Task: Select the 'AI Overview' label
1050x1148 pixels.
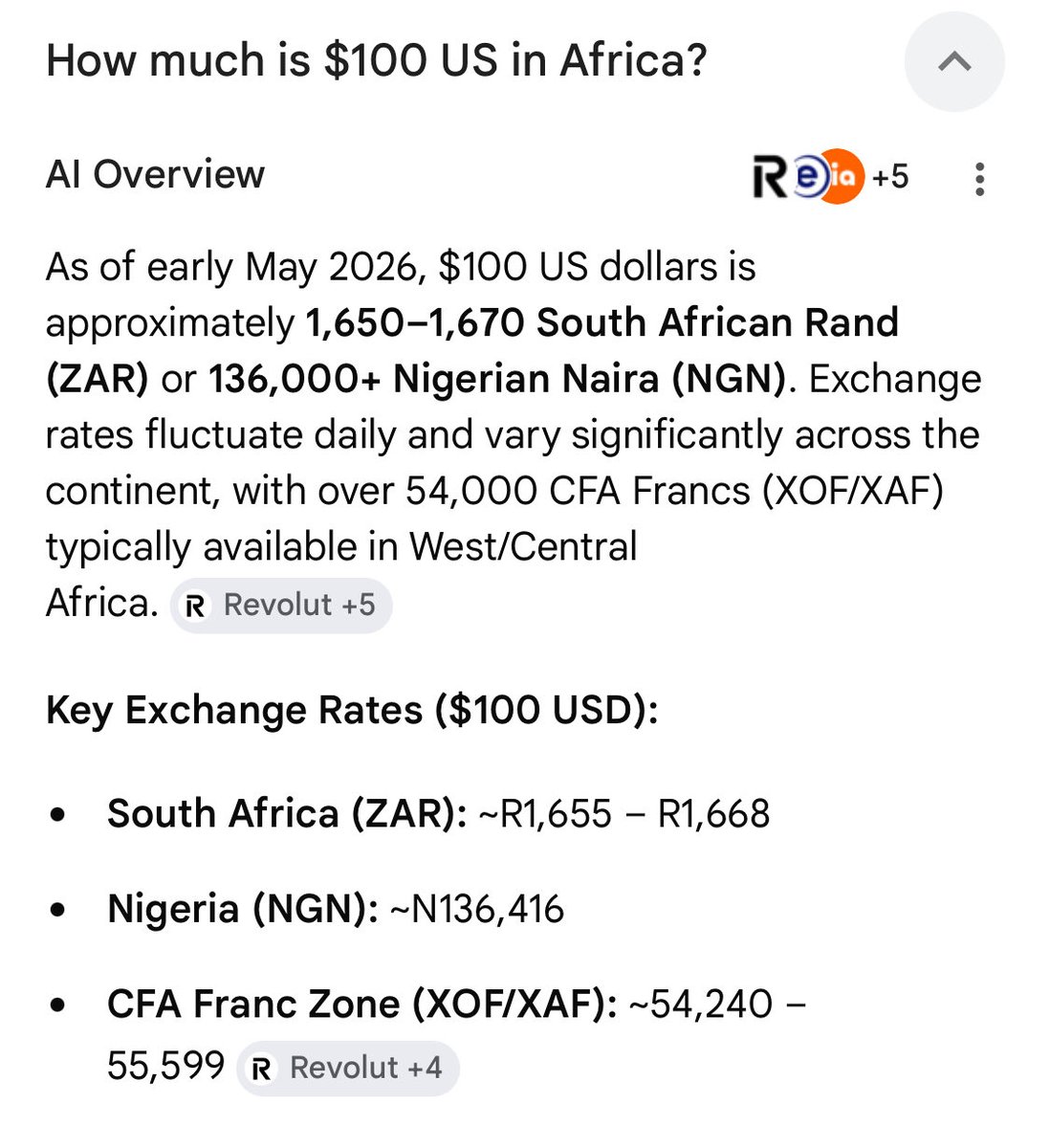Action: [156, 174]
